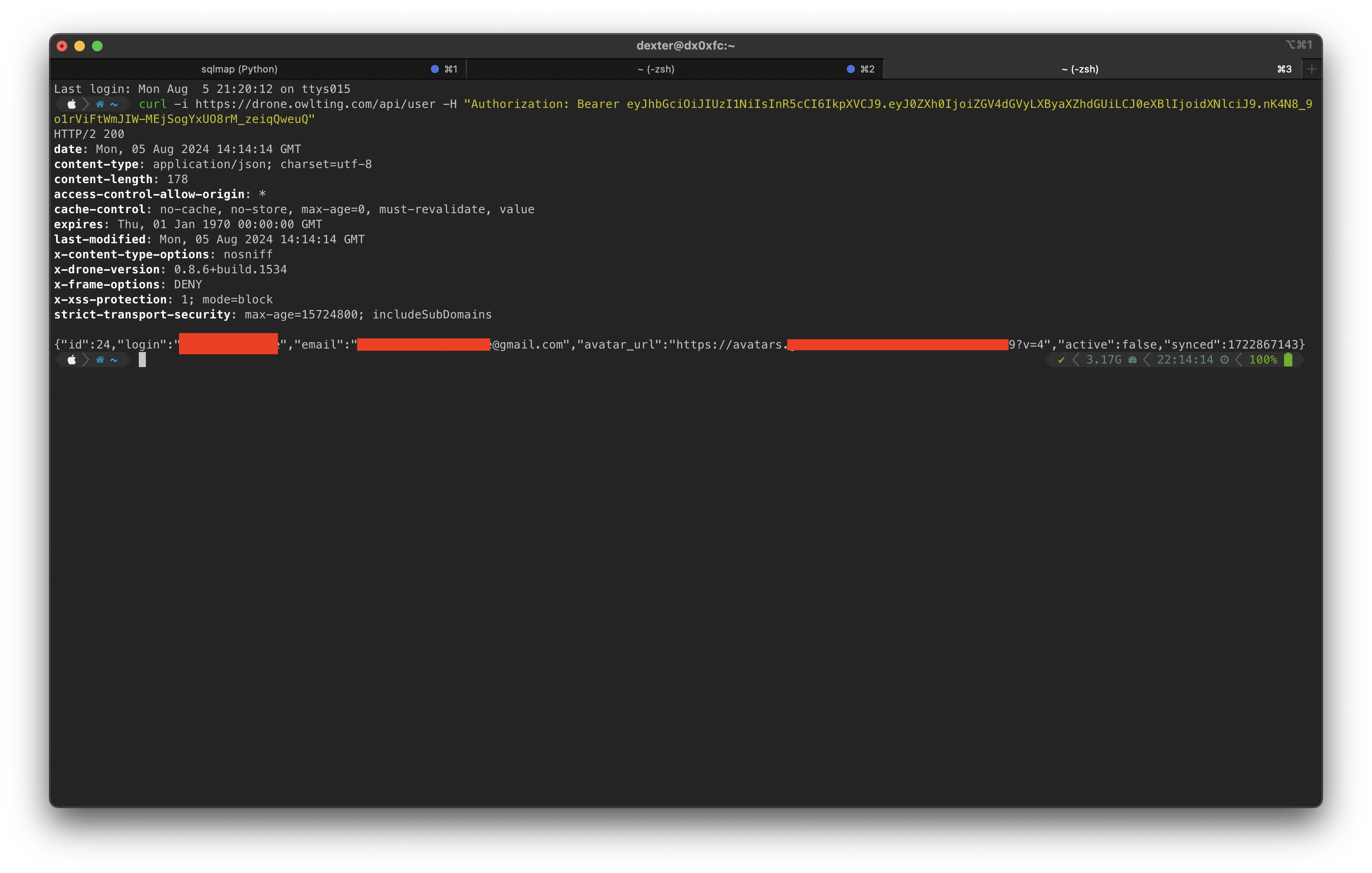The width and height of the screenshot is (1372, 873).
Task: Click the window title dexter@dx0xfc:~
Action: coord(686,46)
